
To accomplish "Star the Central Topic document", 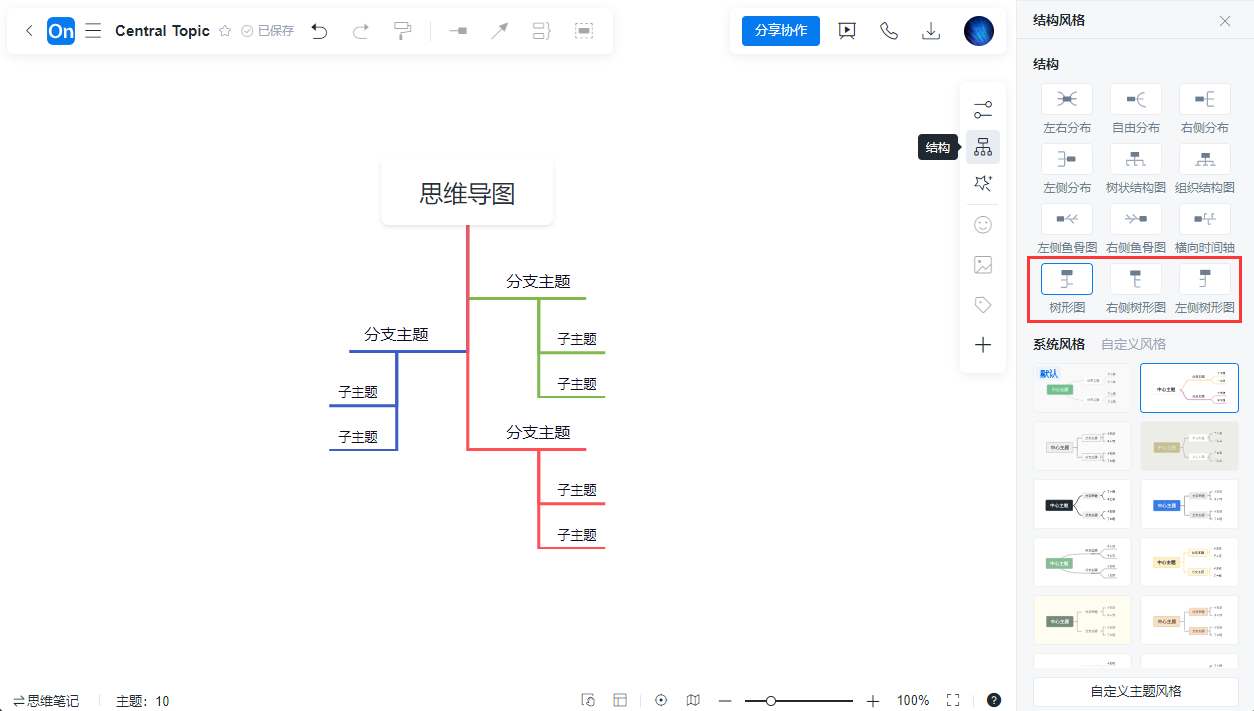I will (x=225, y=31).
